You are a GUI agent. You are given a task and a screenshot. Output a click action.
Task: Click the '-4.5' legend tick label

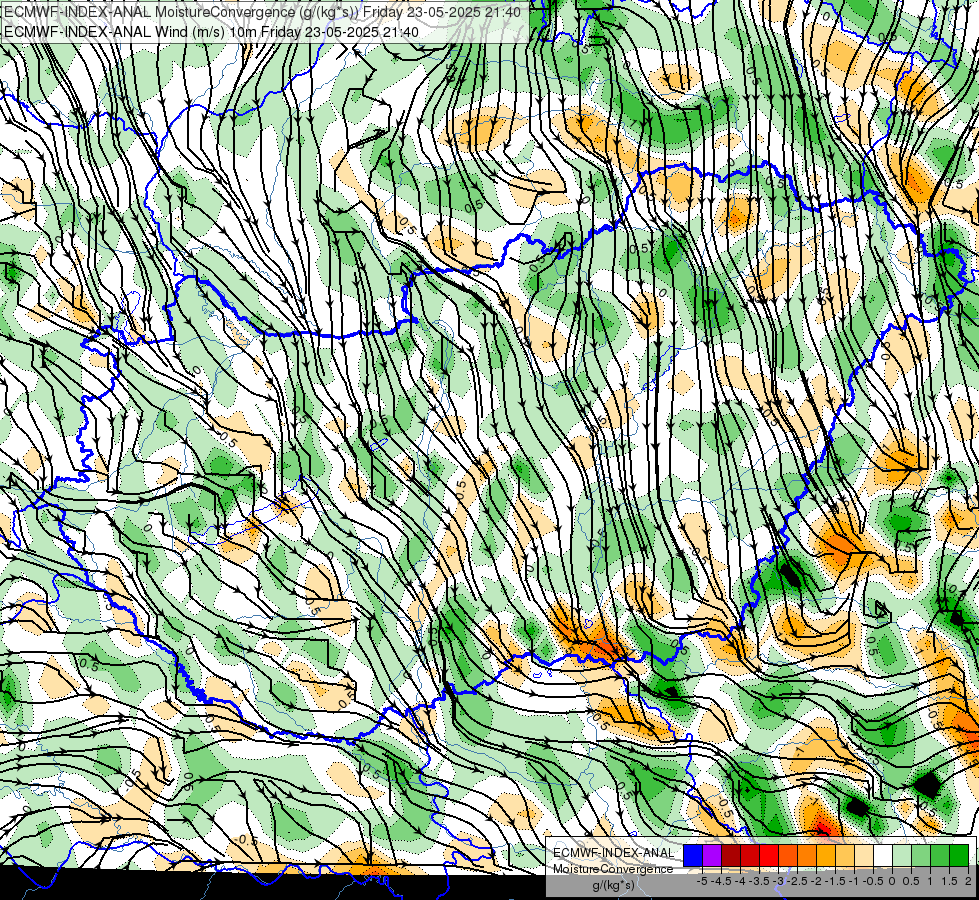pyautogui.click(x=721, y=881)
